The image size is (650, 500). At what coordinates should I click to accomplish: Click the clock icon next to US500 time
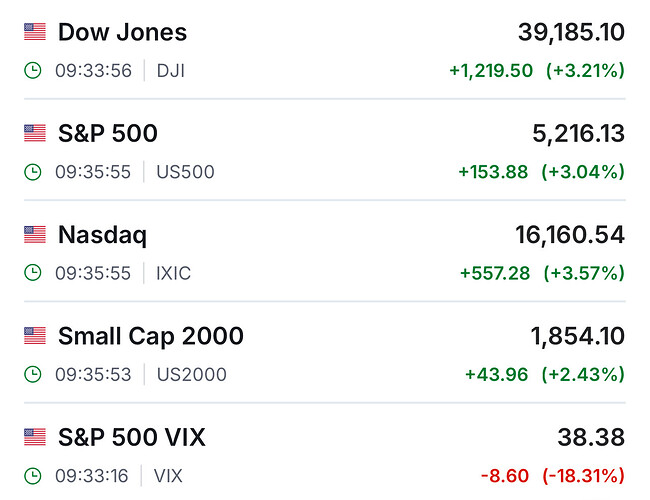(33, 172)
